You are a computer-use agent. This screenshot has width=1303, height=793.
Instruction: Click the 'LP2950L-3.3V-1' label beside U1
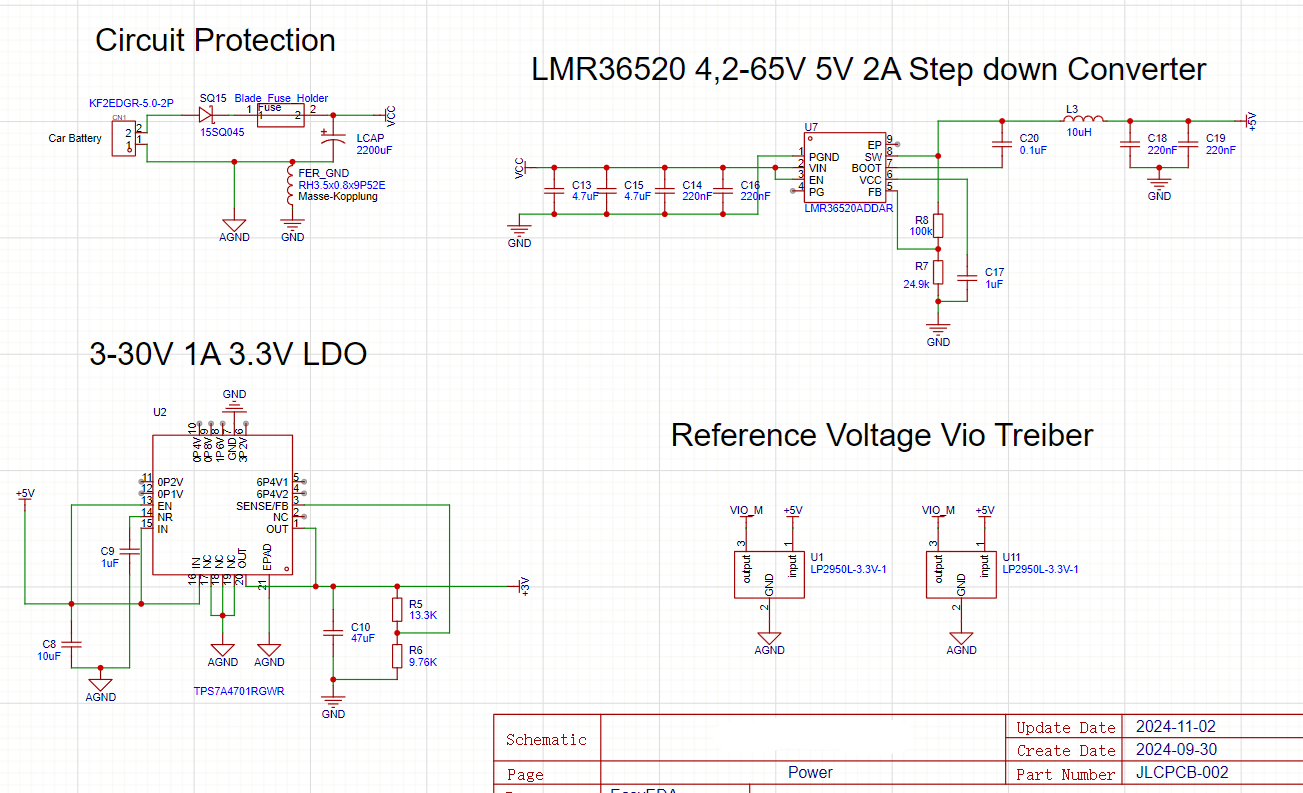click(848, 569)
